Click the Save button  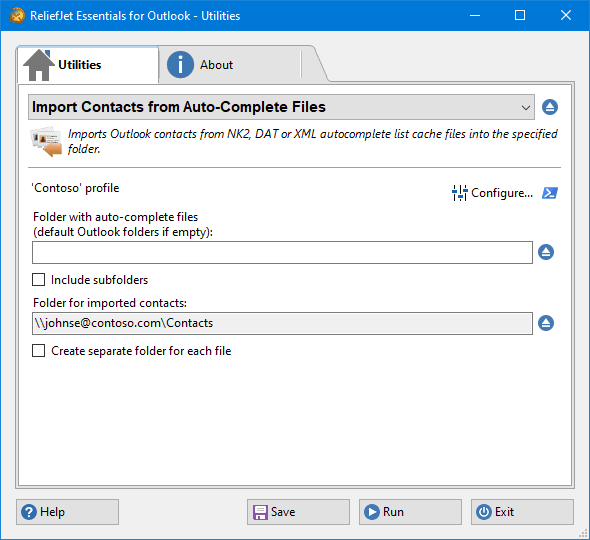click(298, 512)
